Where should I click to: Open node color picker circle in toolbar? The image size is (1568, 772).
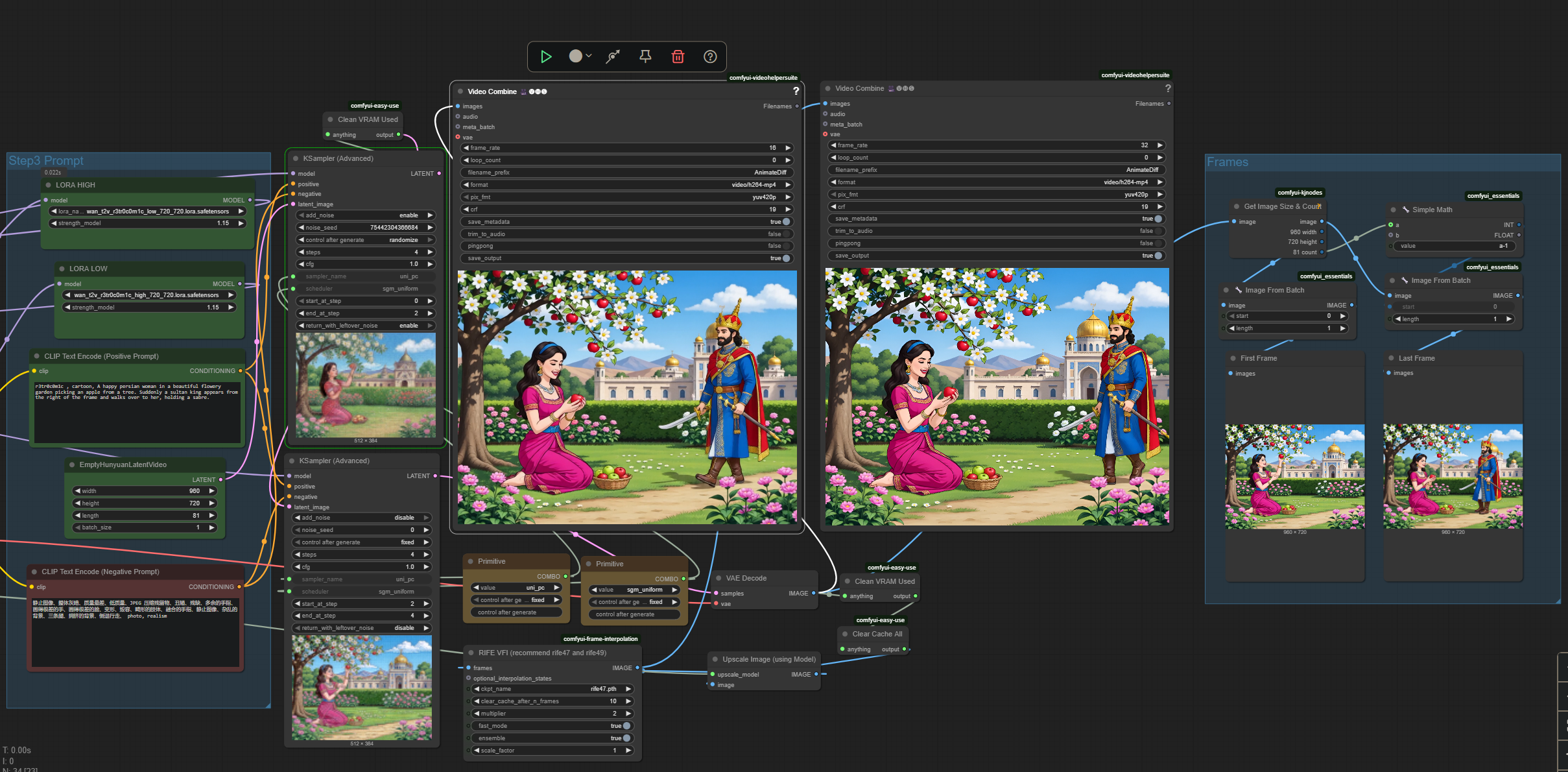(x=576, y=56)
